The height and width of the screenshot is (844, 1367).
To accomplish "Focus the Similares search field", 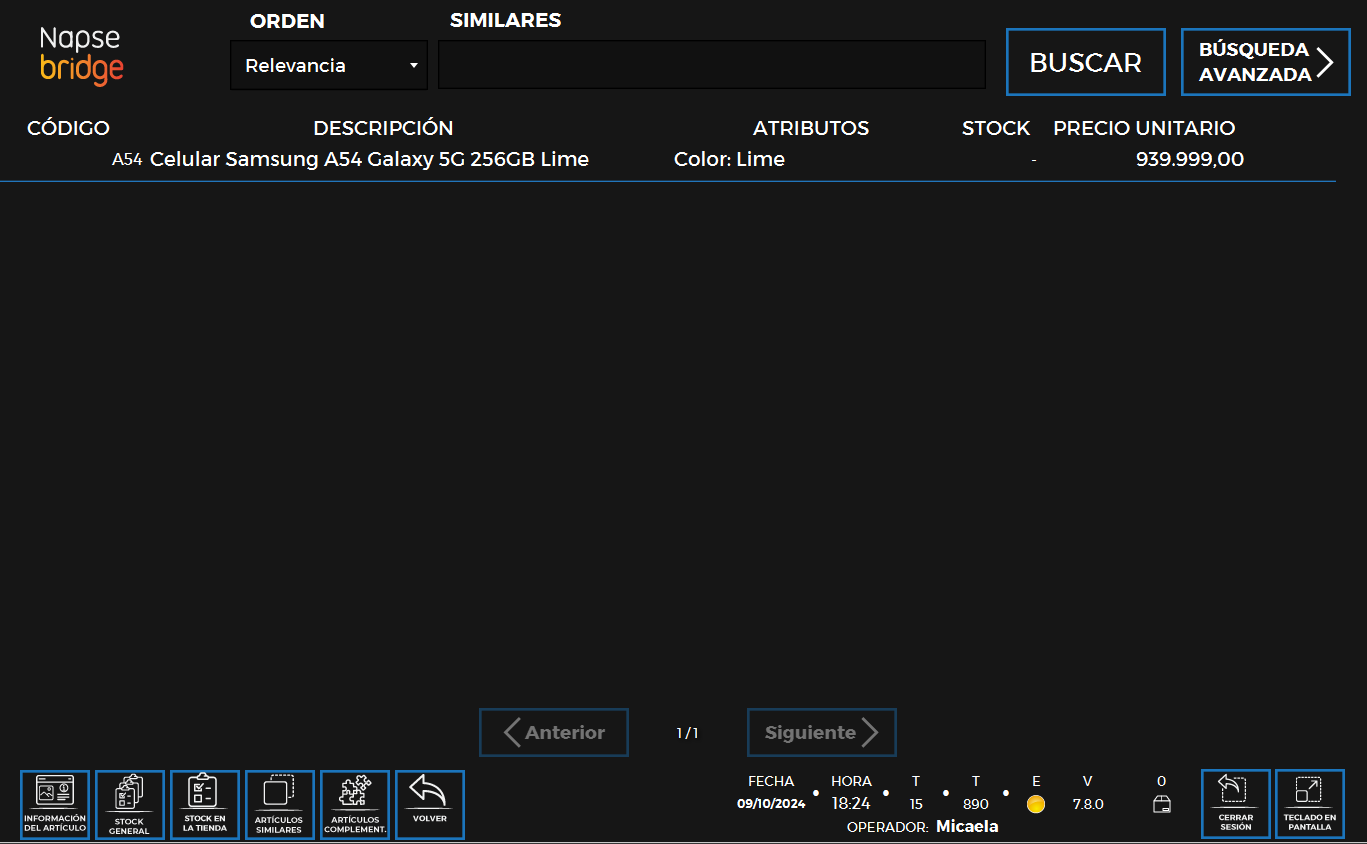I will click(x=712, y=65).
